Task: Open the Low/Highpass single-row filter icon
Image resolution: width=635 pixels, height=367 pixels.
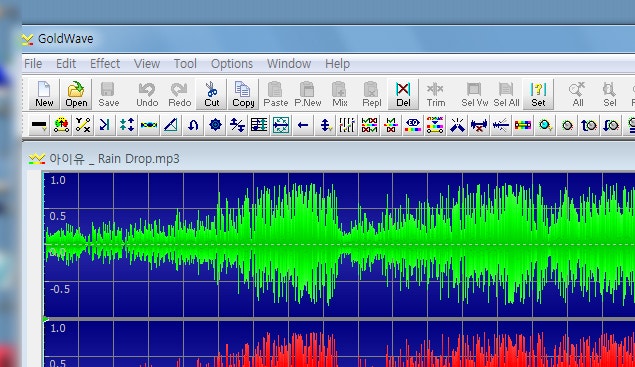Action: [x=391, y=125]
